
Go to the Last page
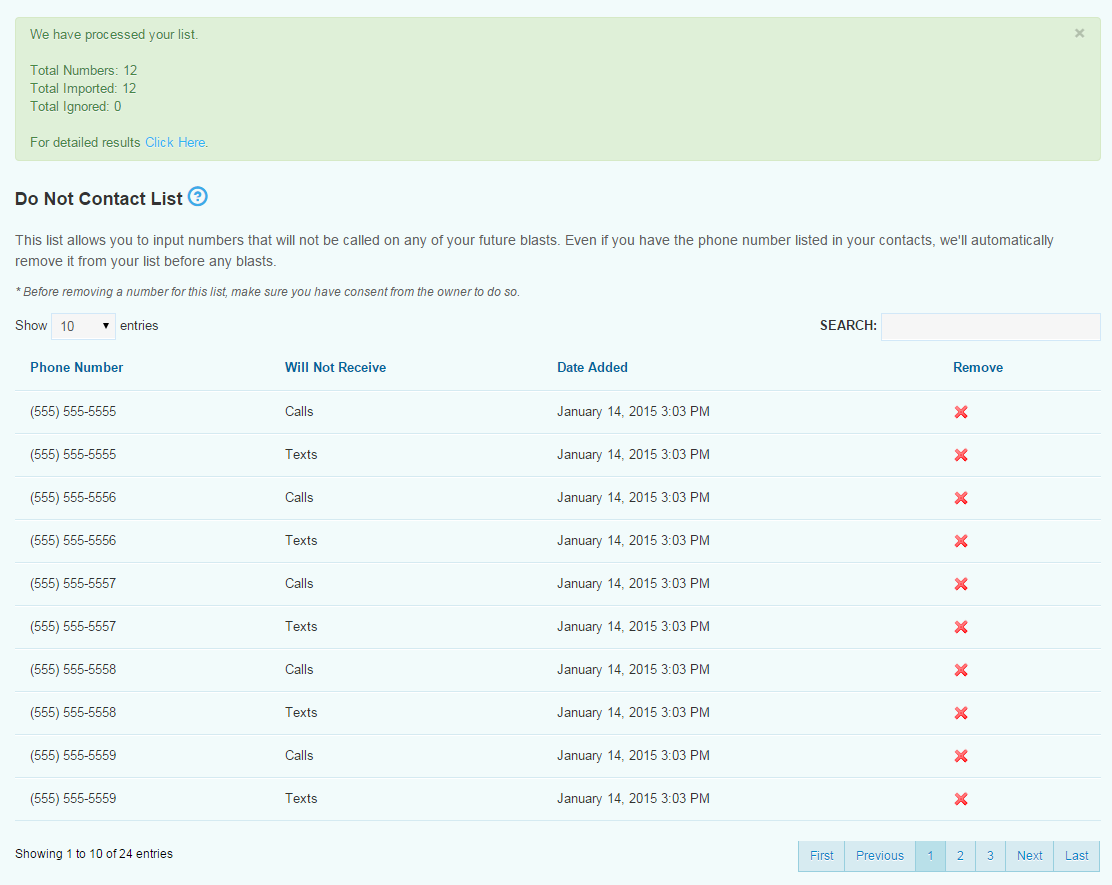coord(1076,856)
